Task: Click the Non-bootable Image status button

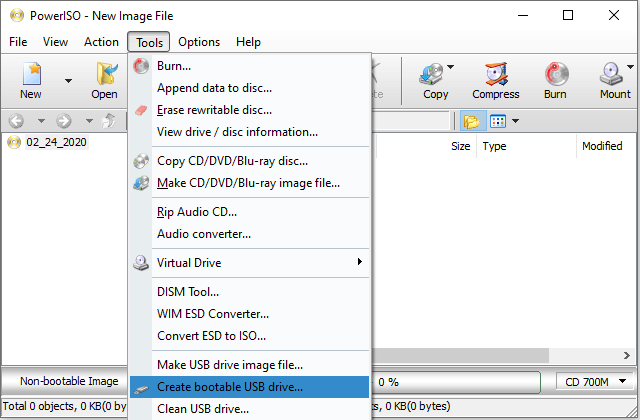Action: (65, 382)
